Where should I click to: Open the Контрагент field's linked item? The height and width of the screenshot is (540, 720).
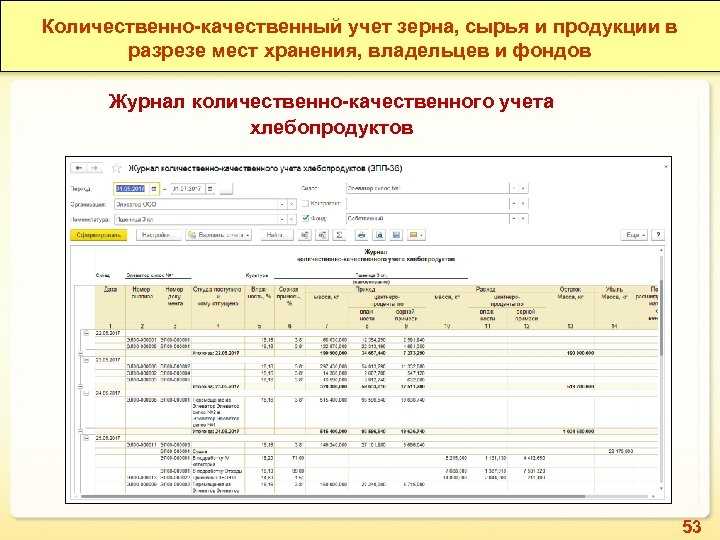(523, 203)
